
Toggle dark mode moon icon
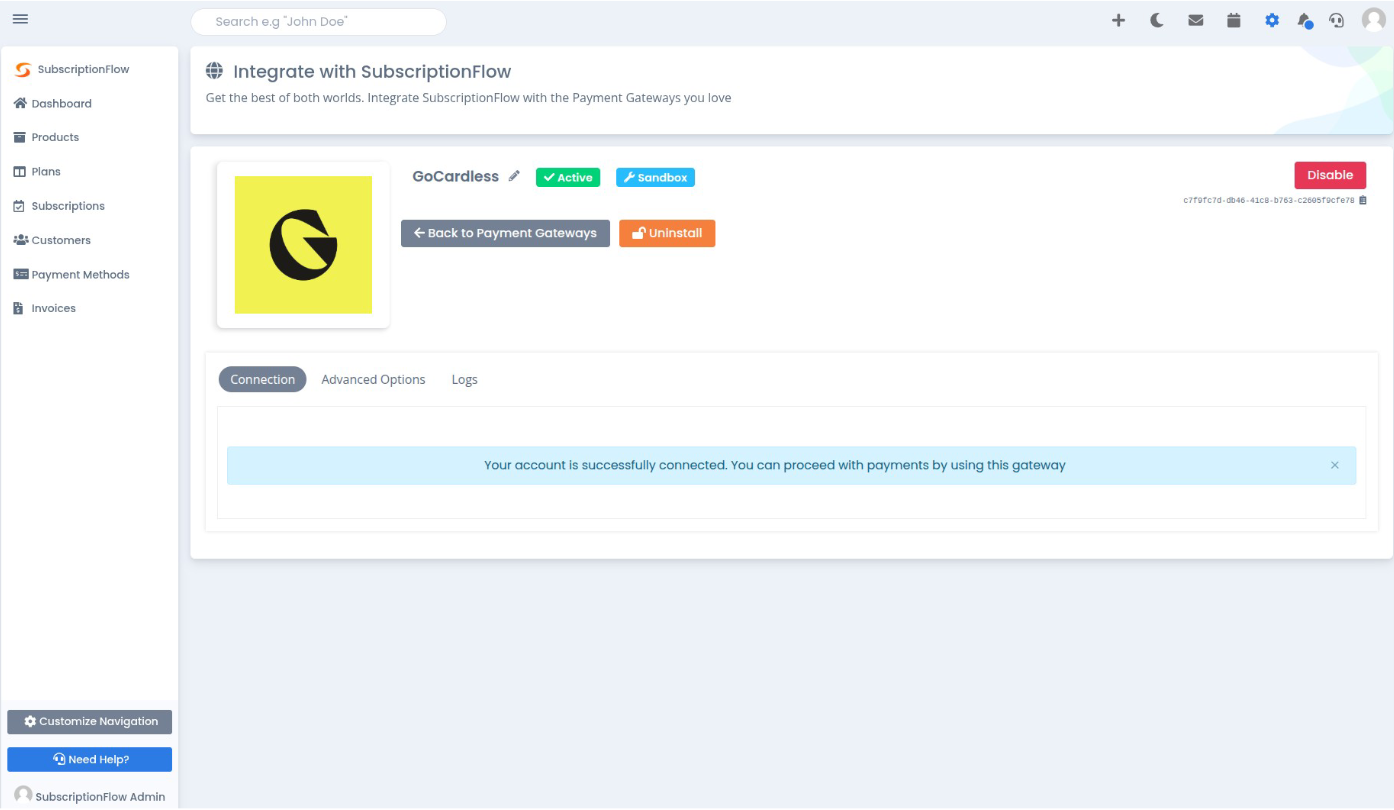pos(1157,20)
